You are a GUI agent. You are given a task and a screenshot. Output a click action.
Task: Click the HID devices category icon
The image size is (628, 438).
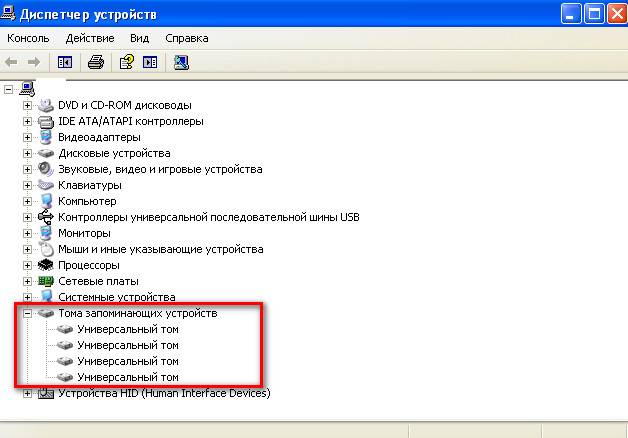(x=46, y=394)
